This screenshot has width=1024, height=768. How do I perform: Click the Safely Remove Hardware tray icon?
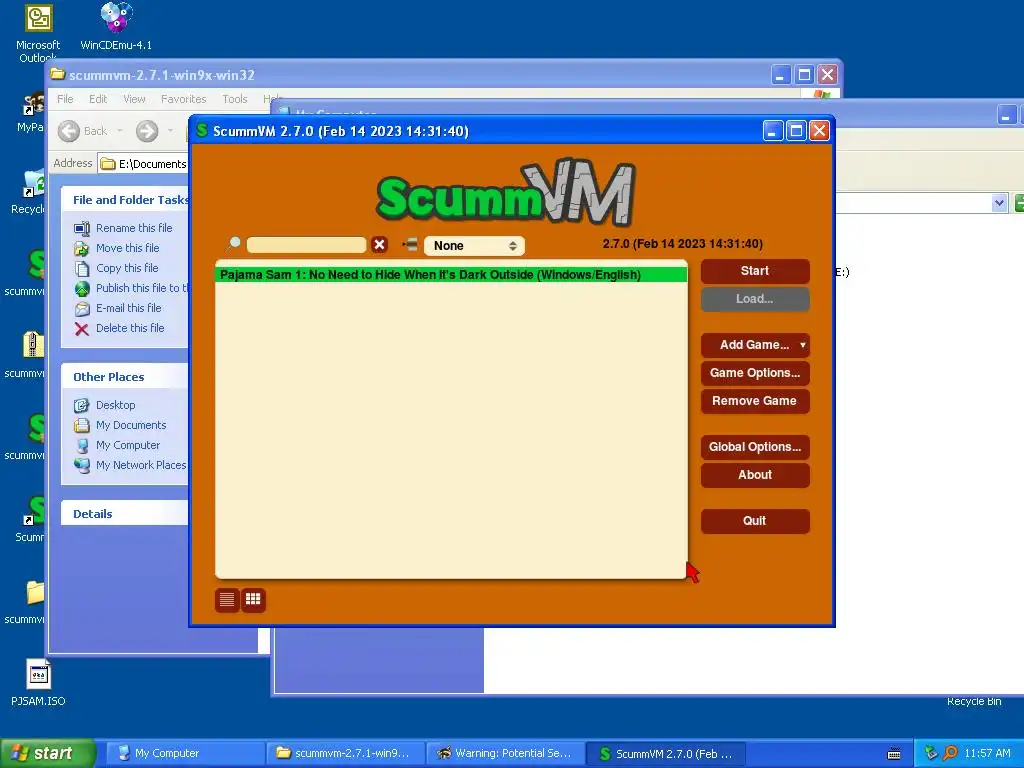[932, 754]
